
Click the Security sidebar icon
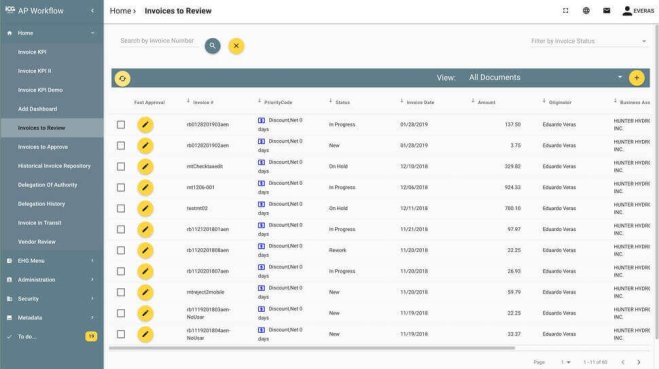click(9, 299)
